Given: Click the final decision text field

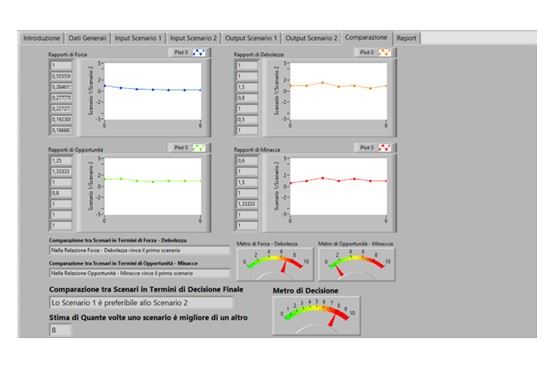Looking at the screenshot, I should [x=141, y=303].
